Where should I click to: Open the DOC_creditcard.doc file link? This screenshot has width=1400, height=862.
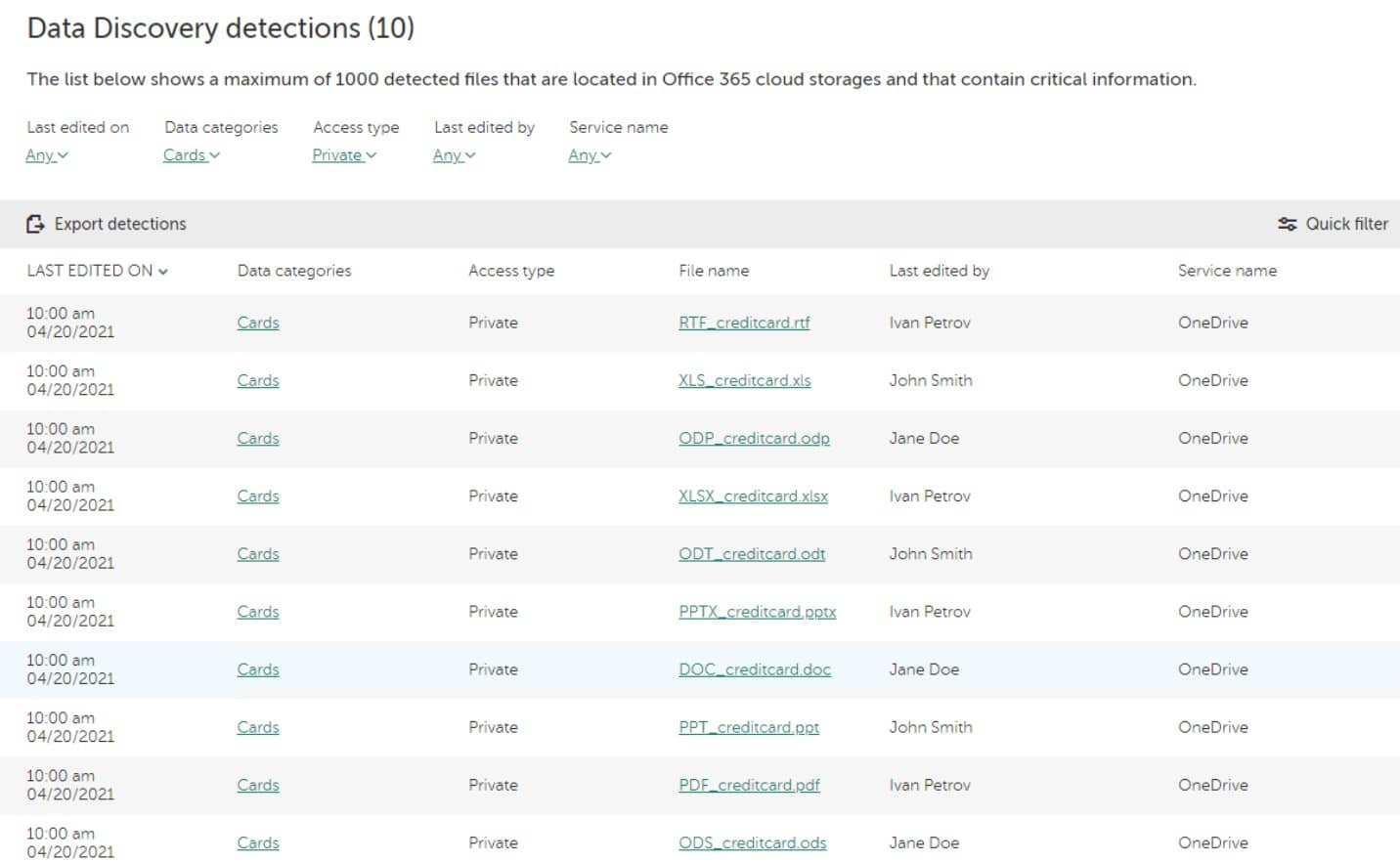click(x=755, y=669)
